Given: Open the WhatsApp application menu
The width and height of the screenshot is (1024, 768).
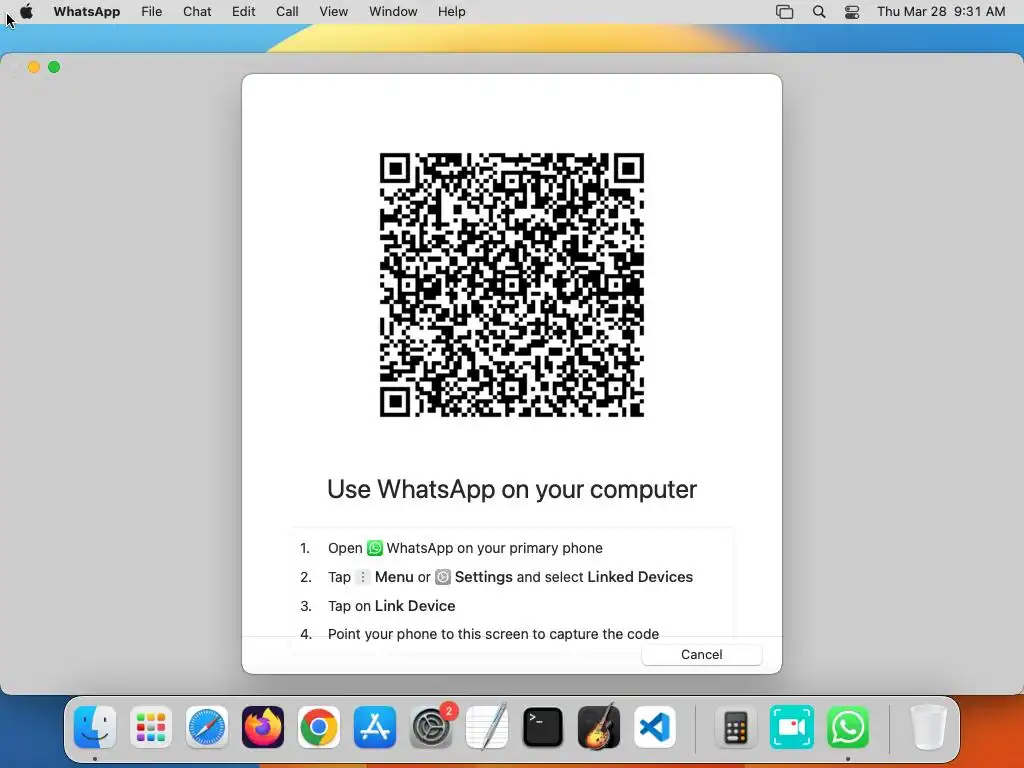Looking at the screenshot, I should [87, 12].
